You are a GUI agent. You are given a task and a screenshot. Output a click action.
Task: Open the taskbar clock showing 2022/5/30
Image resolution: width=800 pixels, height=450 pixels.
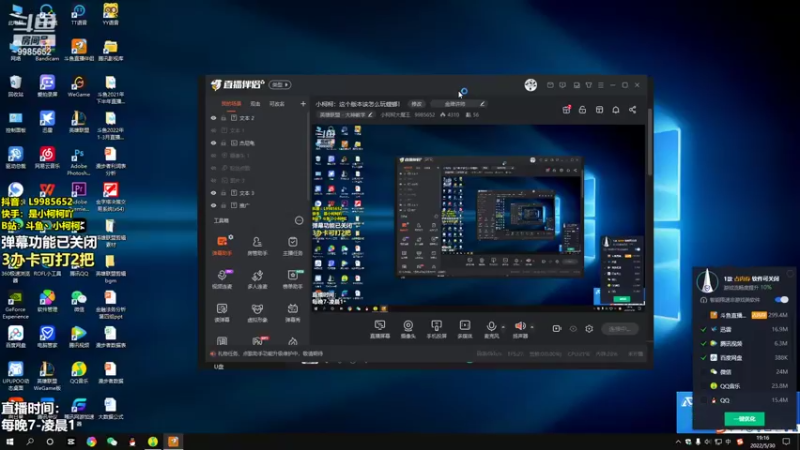(763, 442)
